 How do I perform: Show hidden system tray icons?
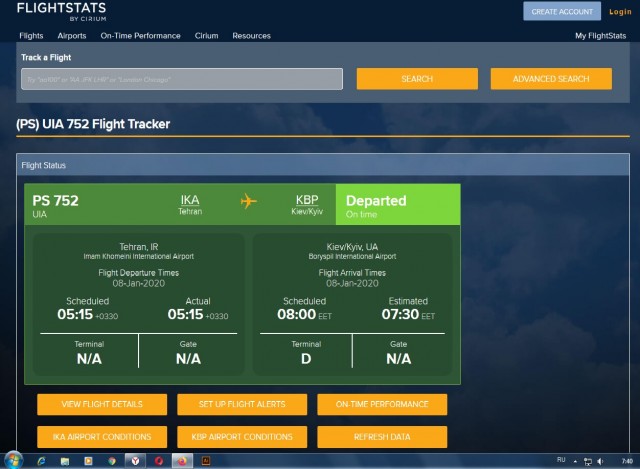[x=575, y=461]
